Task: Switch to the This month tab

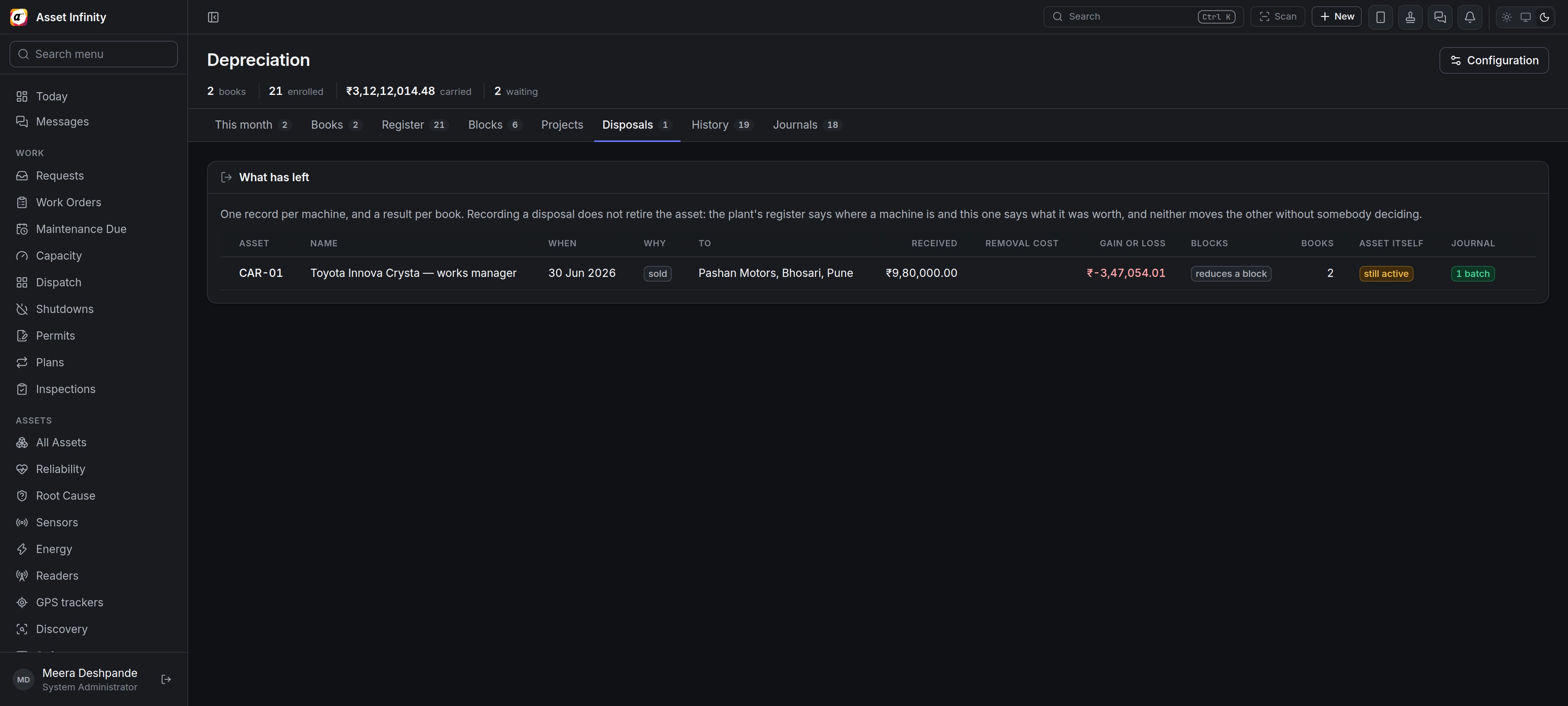Action: click(253, 125)
